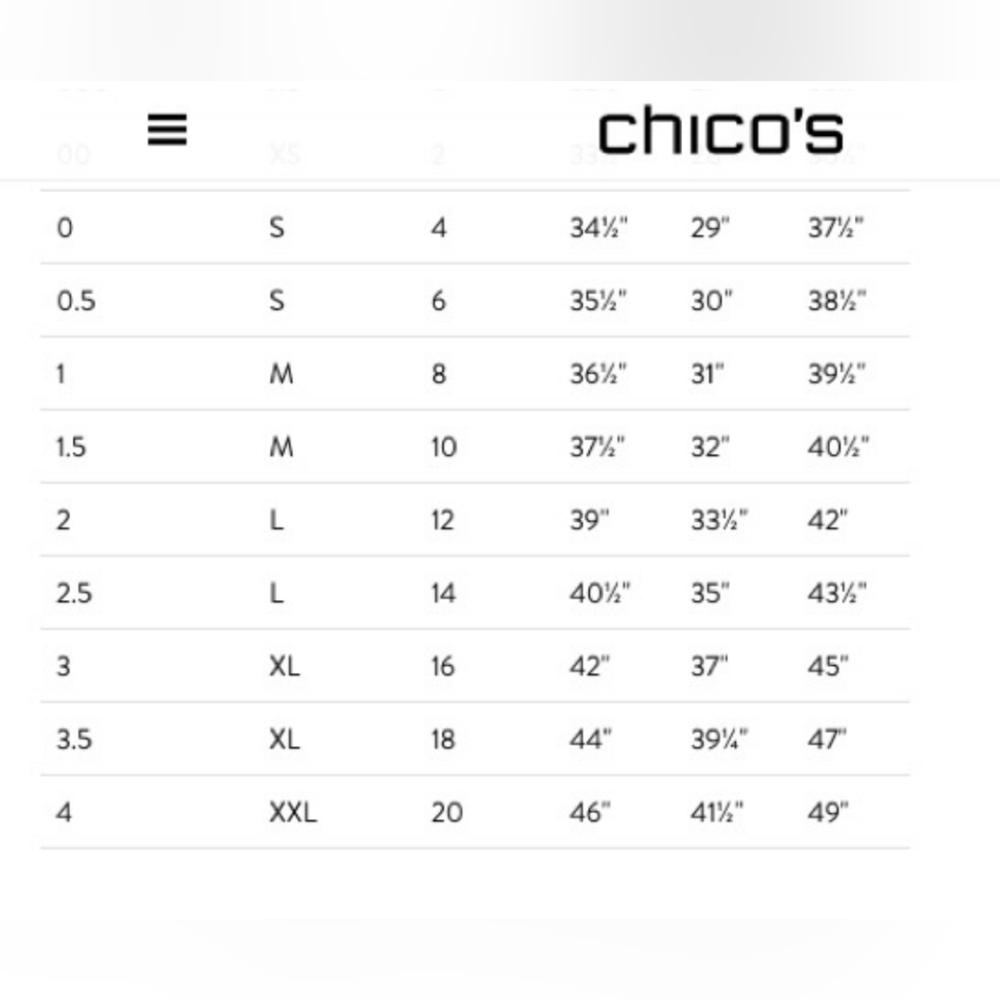Viewport: 1000px width, 1000px height.
Task: Click the 49" hip measurement
Action: [828, 812]
